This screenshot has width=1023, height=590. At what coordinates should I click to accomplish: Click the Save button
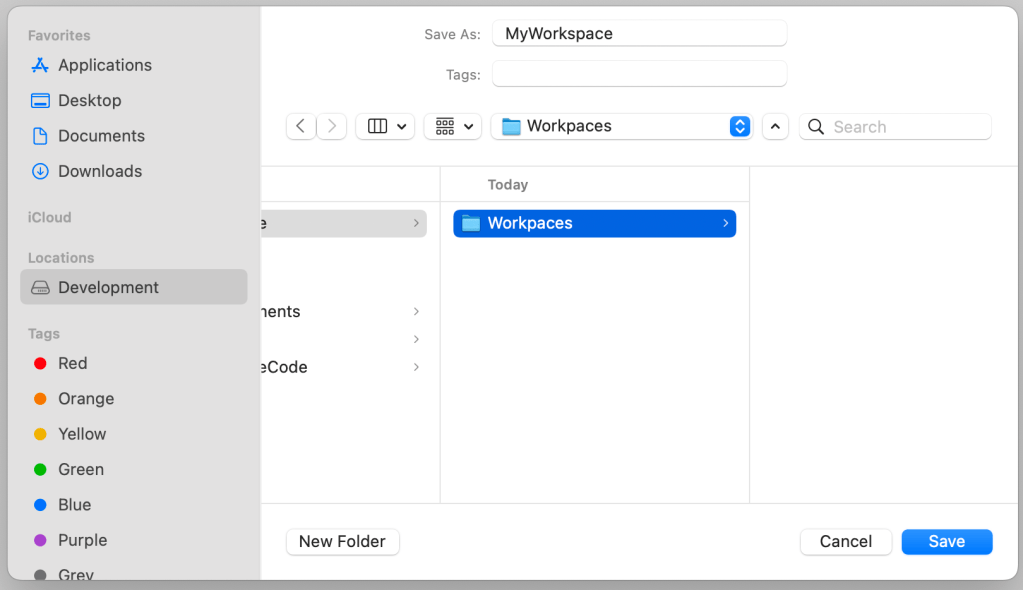946,541
